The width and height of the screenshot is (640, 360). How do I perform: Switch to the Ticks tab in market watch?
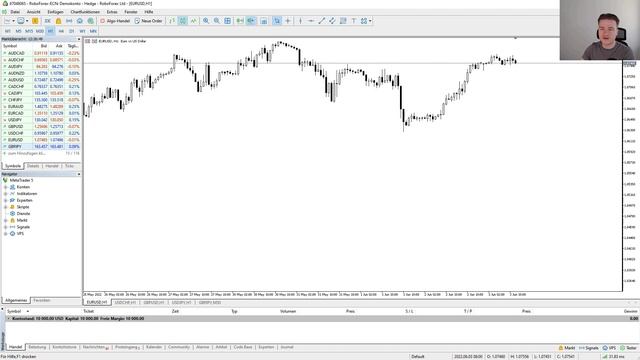(69, 166)
